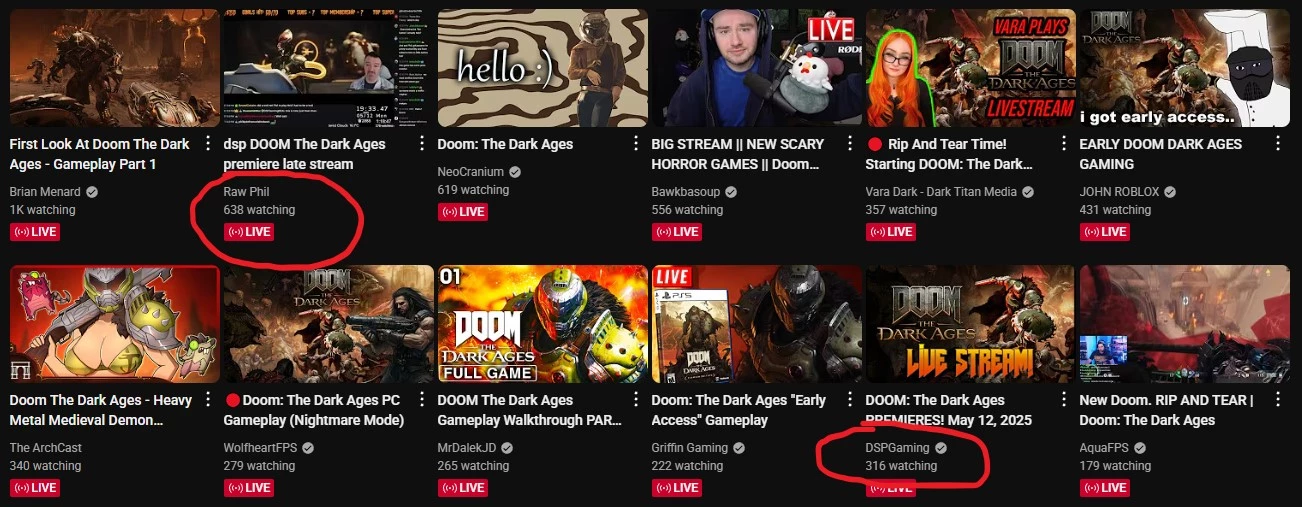This screenshot has width=1302, height=507.
Task: Click the LIVE badge under AquaFPS
Action: click(x=1104, y=488)
